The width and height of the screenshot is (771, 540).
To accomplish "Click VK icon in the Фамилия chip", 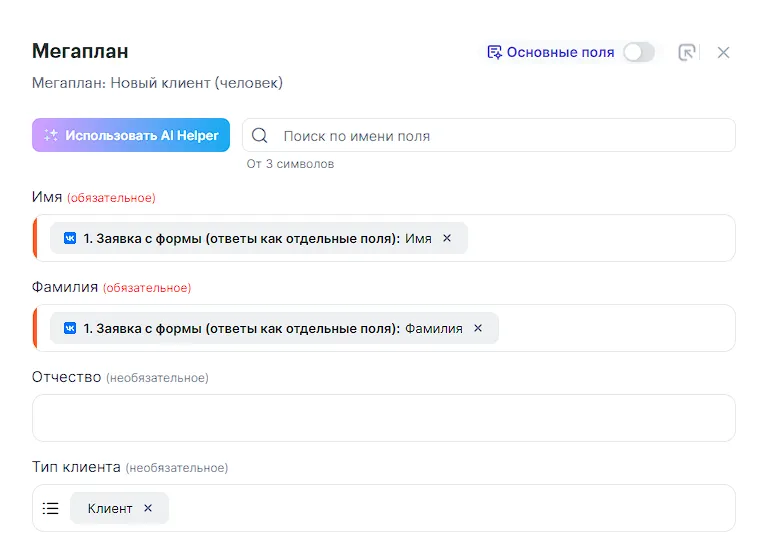I will 70,328.
